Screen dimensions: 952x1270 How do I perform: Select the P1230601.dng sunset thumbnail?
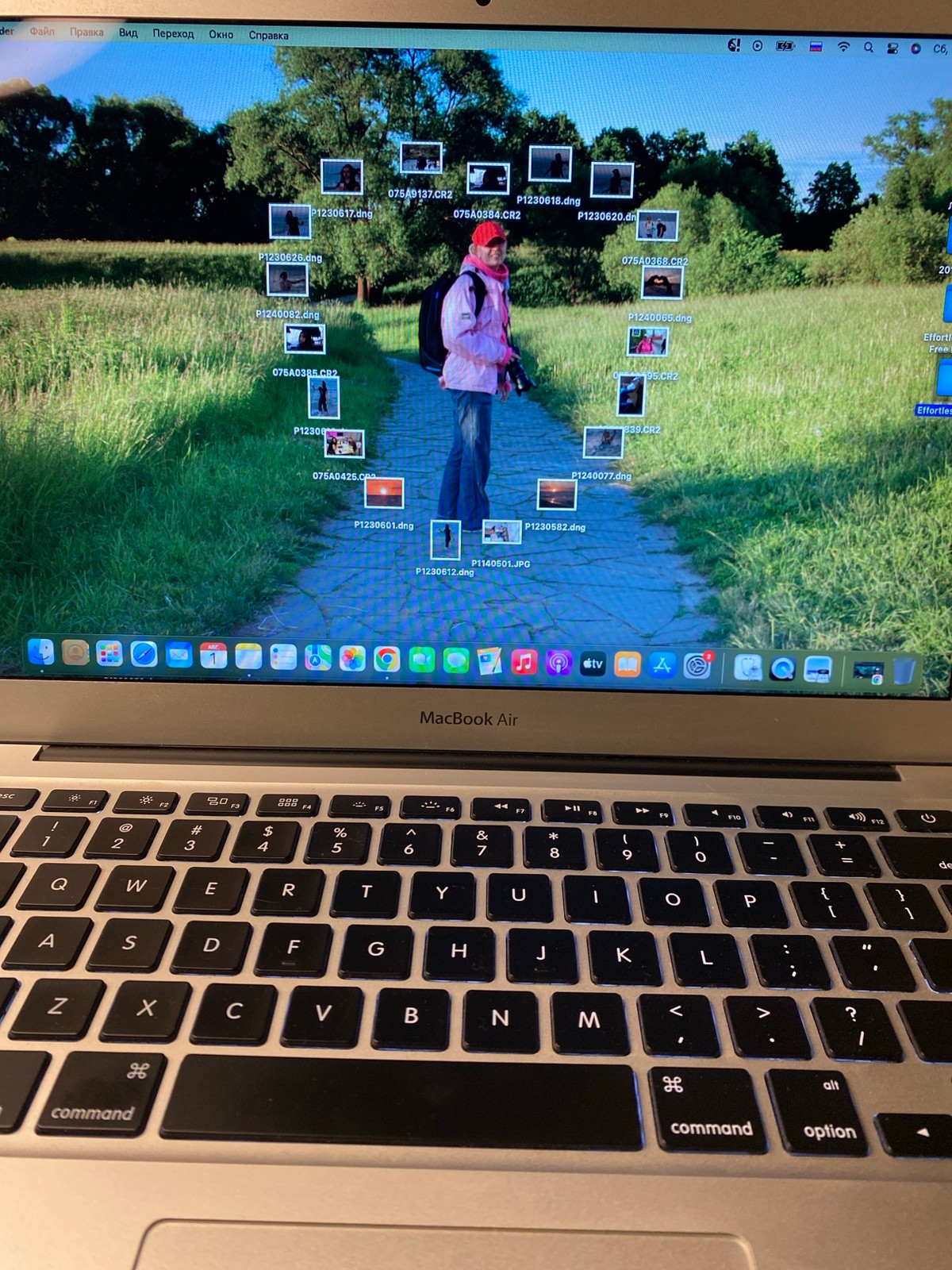click(x=384, y=493)
